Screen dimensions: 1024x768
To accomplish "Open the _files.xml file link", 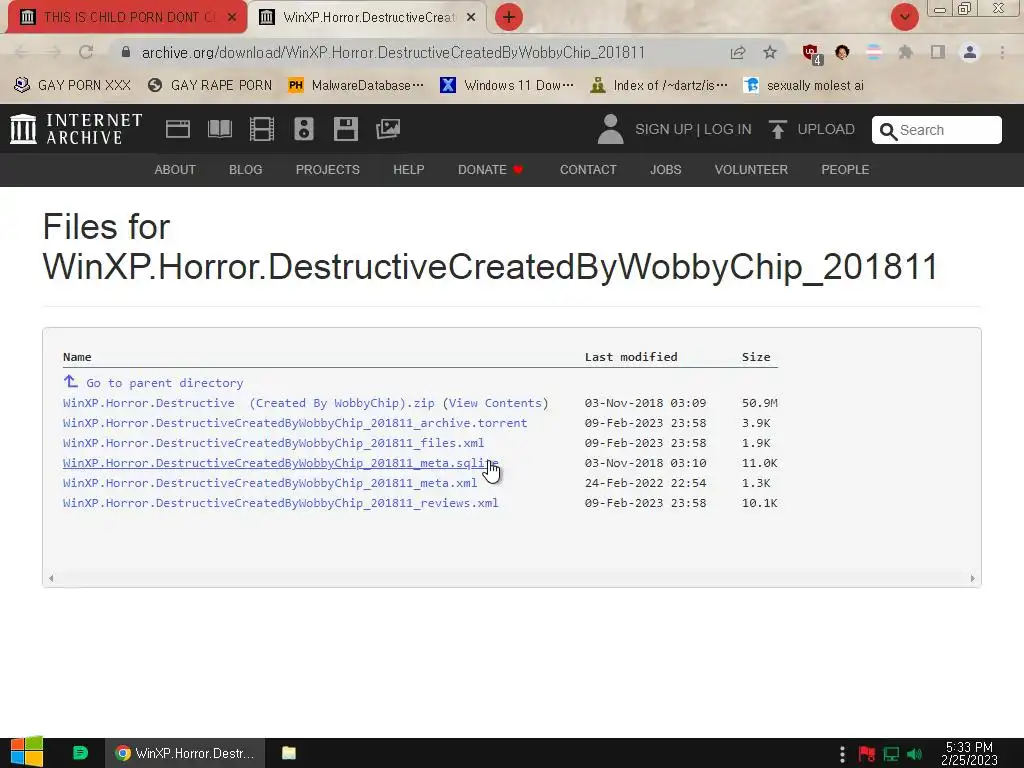I will [x=273, y=443].
